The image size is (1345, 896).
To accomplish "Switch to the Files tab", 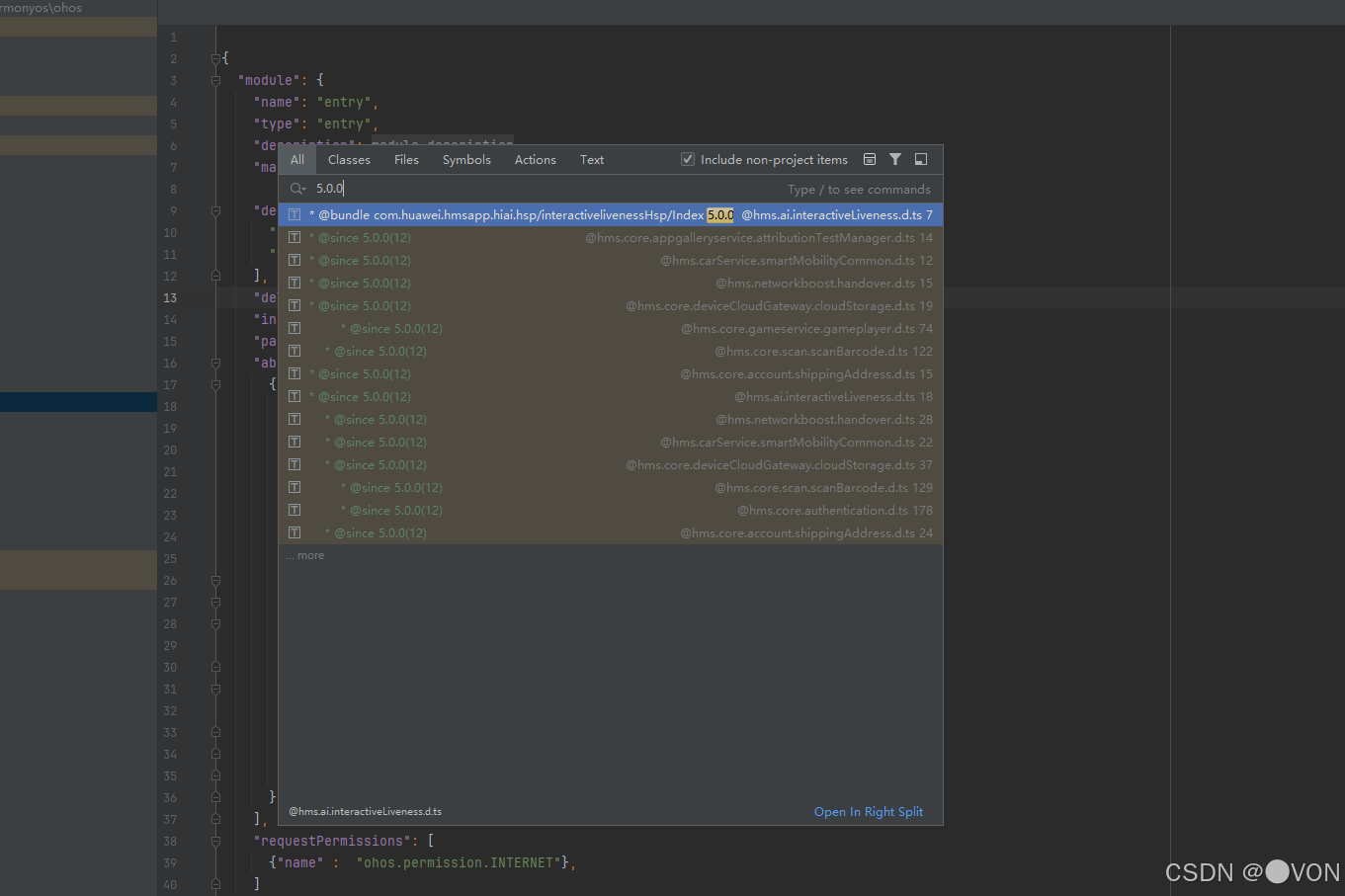I will tap(406, 160).
